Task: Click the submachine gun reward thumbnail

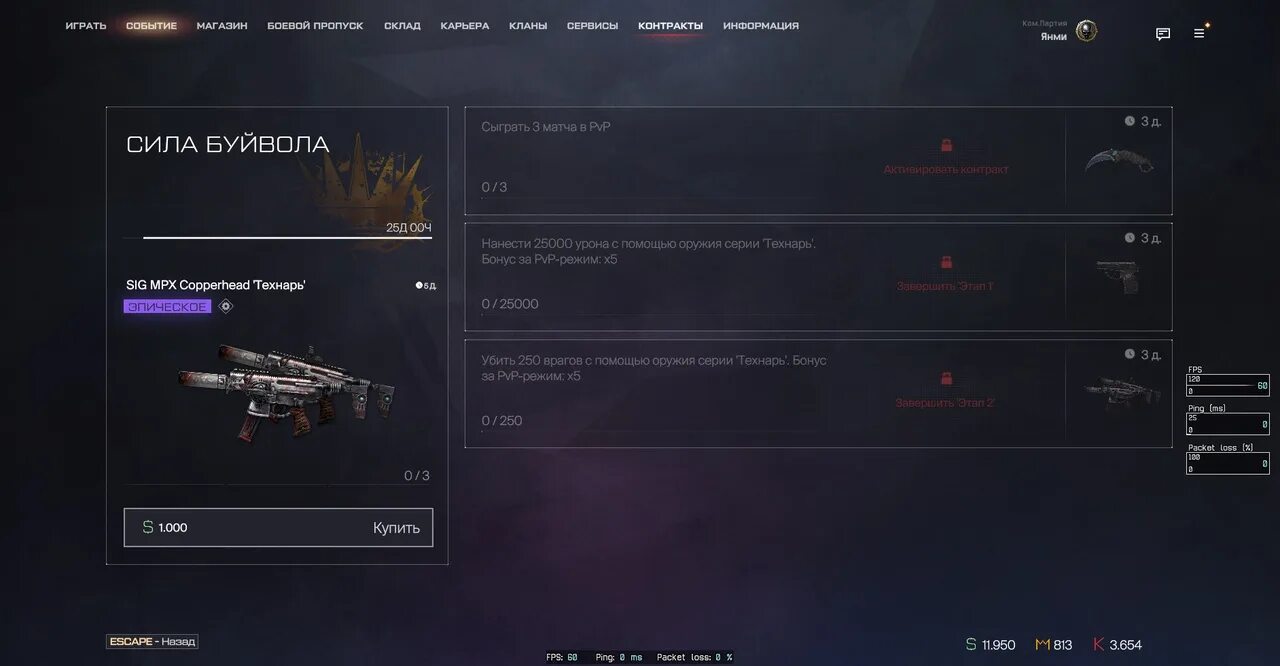Action: pyautogui.click(x=1119, y=392)
